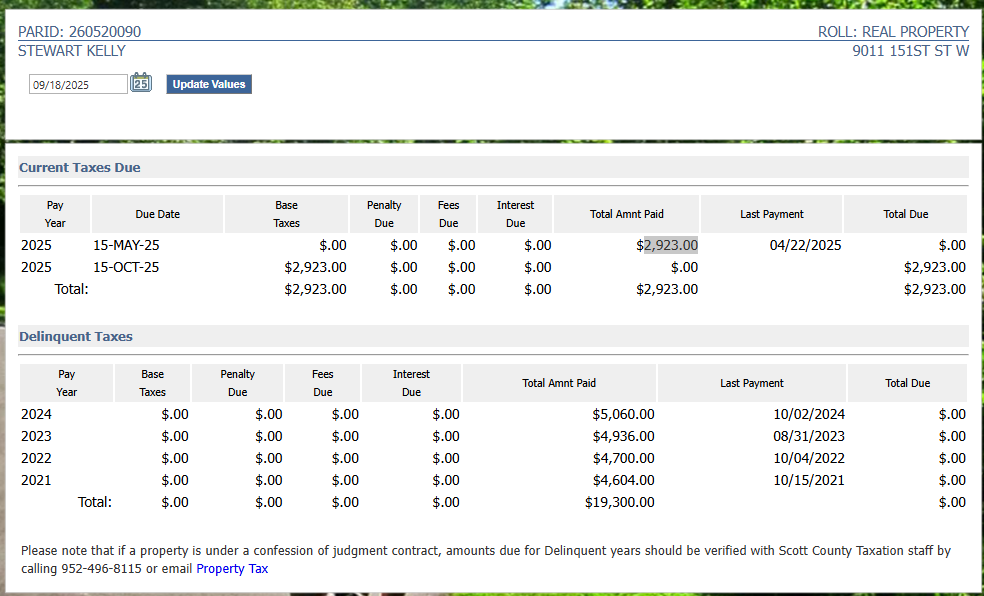Click the Update Values button
984x596 pixels.
[209, 84]
